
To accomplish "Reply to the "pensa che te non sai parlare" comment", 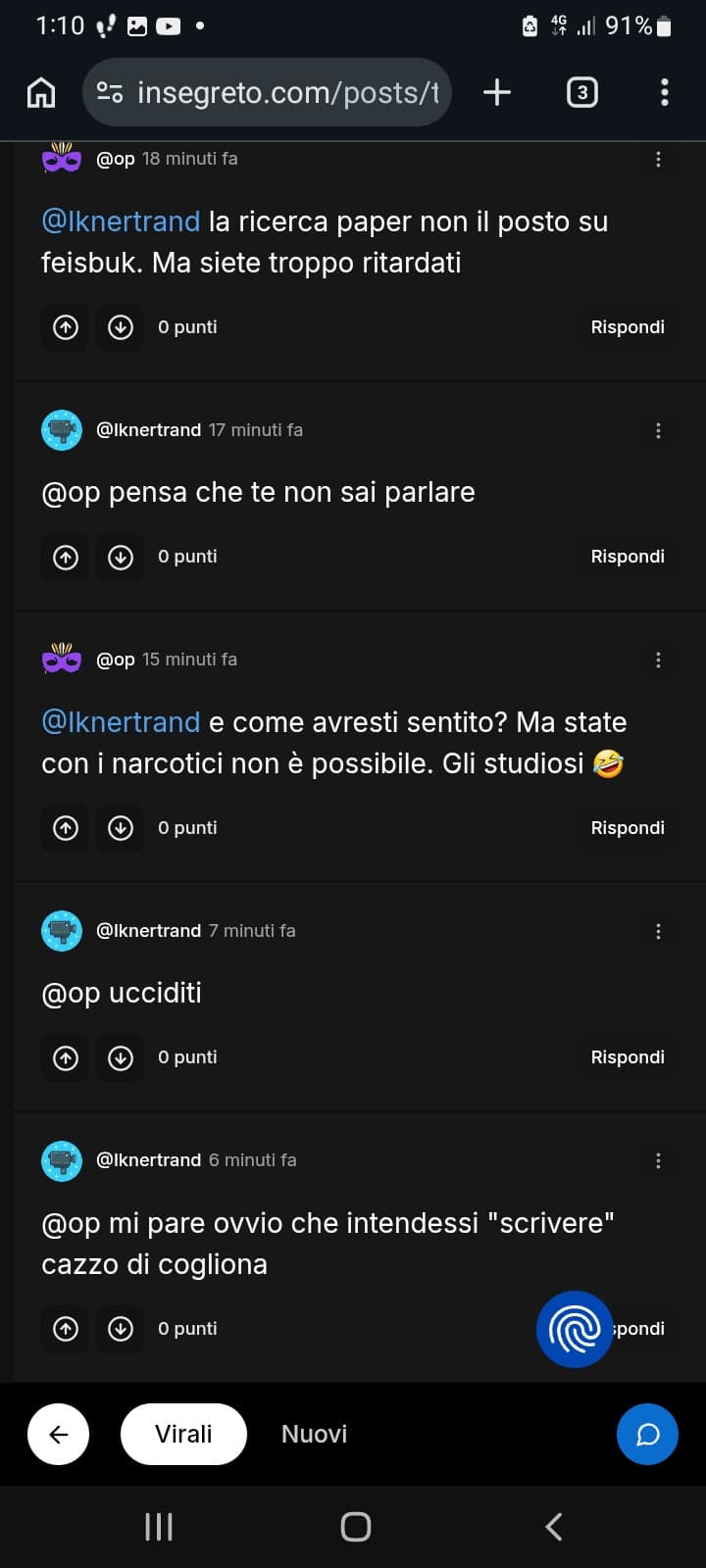I will [x=628, y=557].
